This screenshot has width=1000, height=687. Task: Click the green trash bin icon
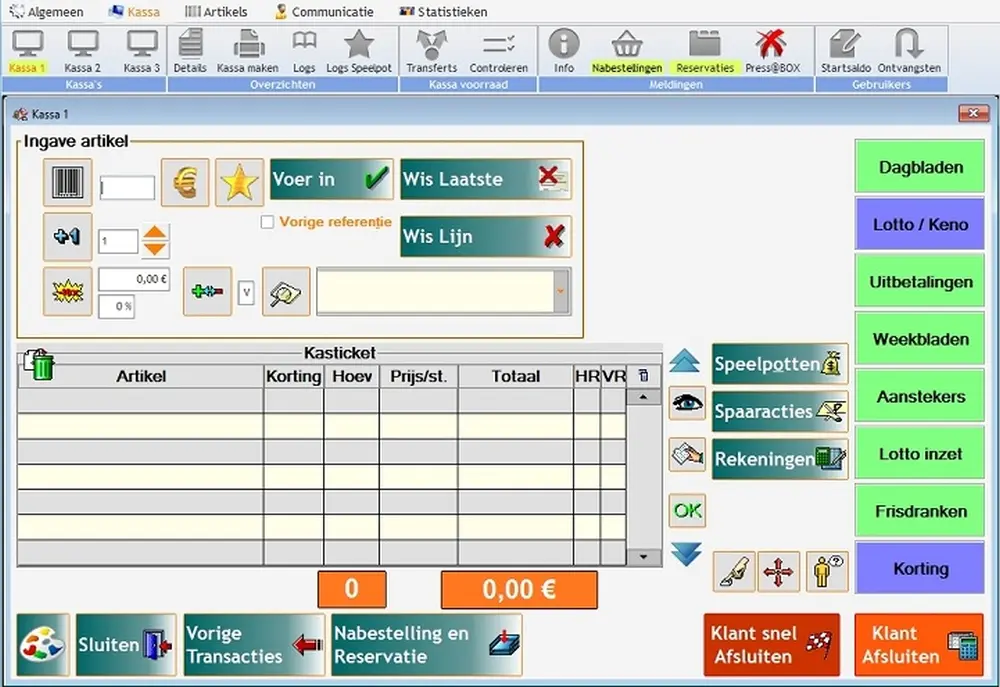click(38, 365)
